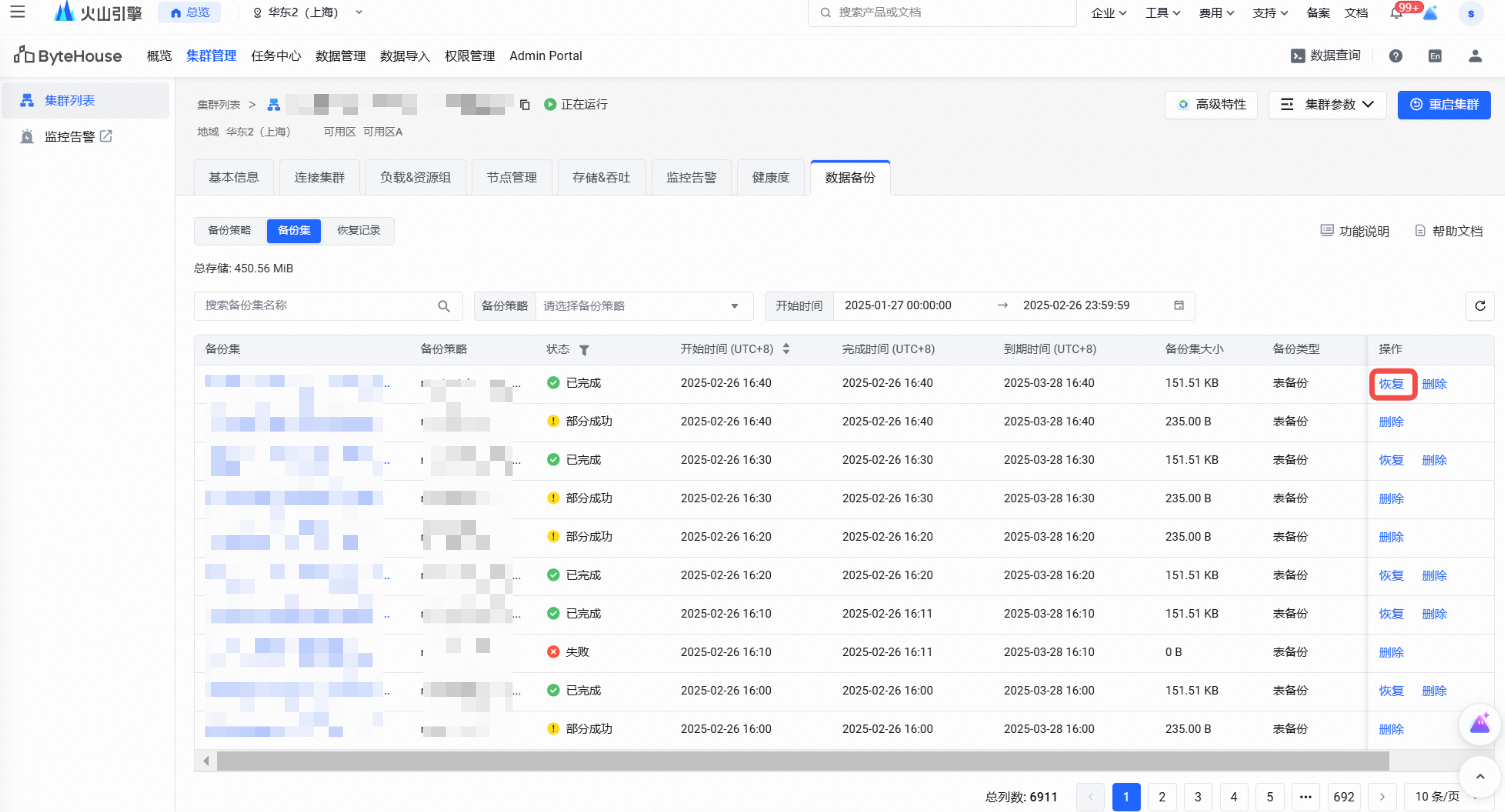Click the refresh icon beside filters

(1480, 305)
